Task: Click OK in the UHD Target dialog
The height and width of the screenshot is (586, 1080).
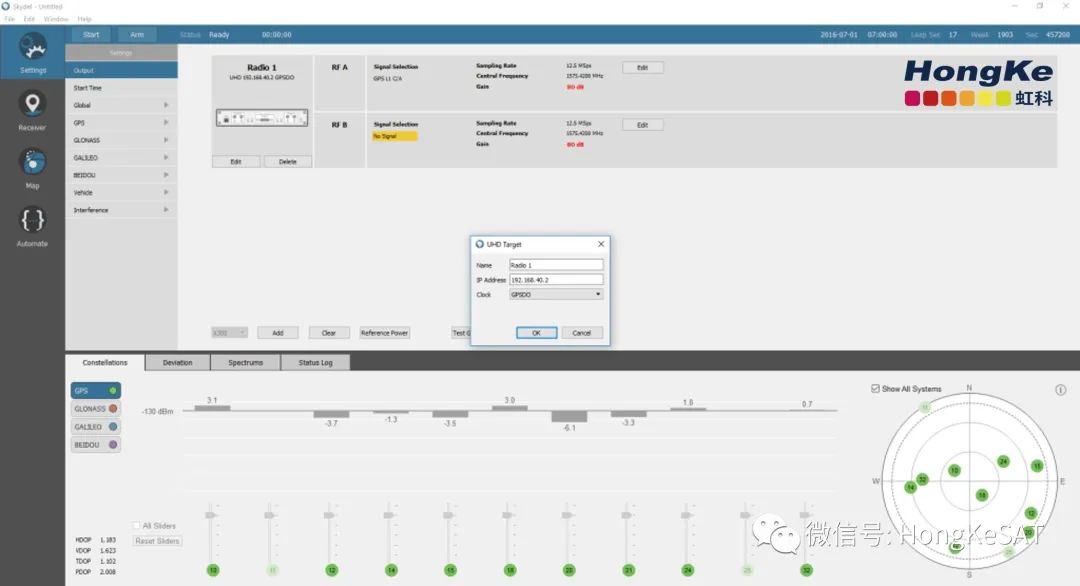Action: pos(537,333)
